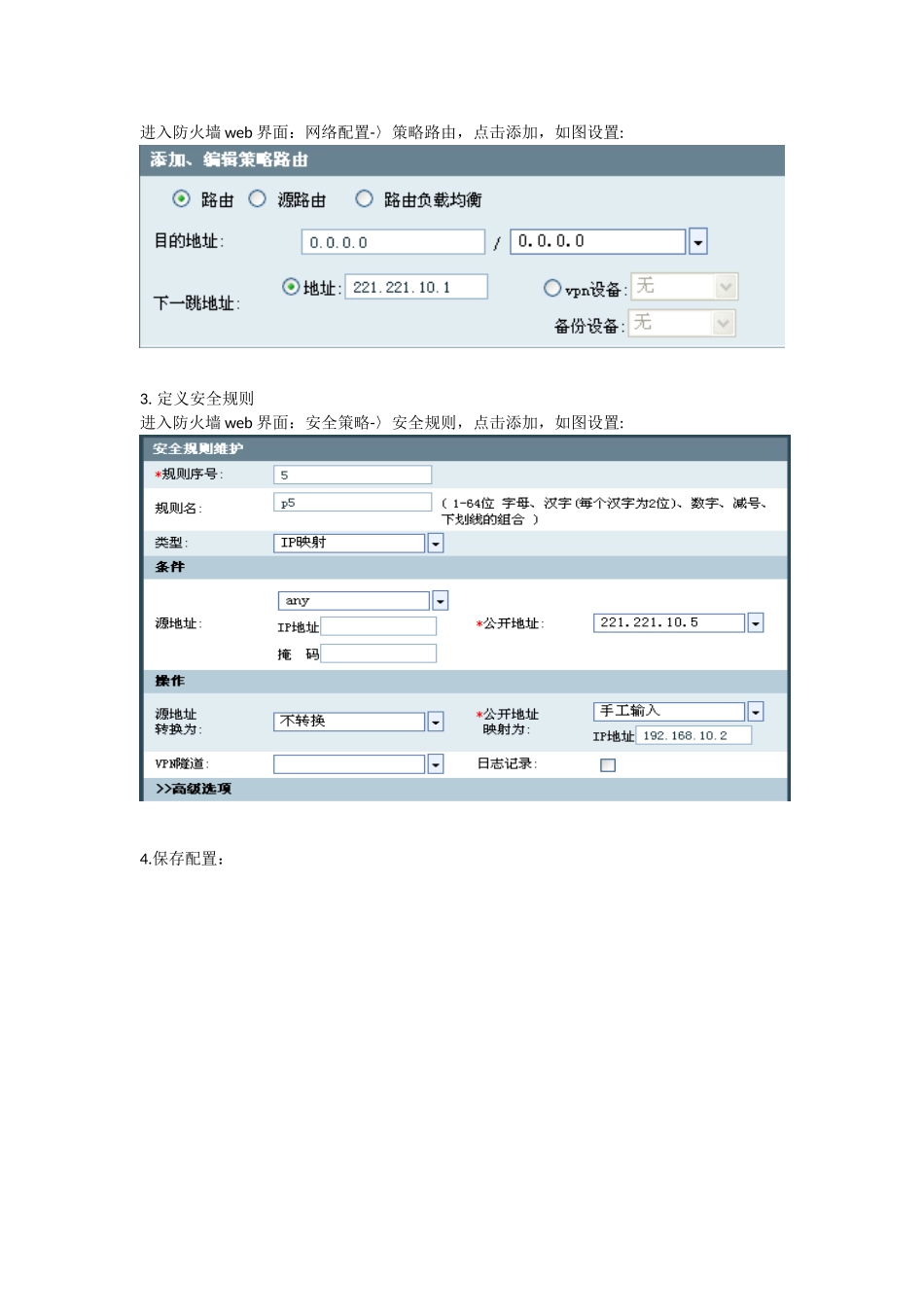Expand the >>高级选项 section

(x=194, y=789)
